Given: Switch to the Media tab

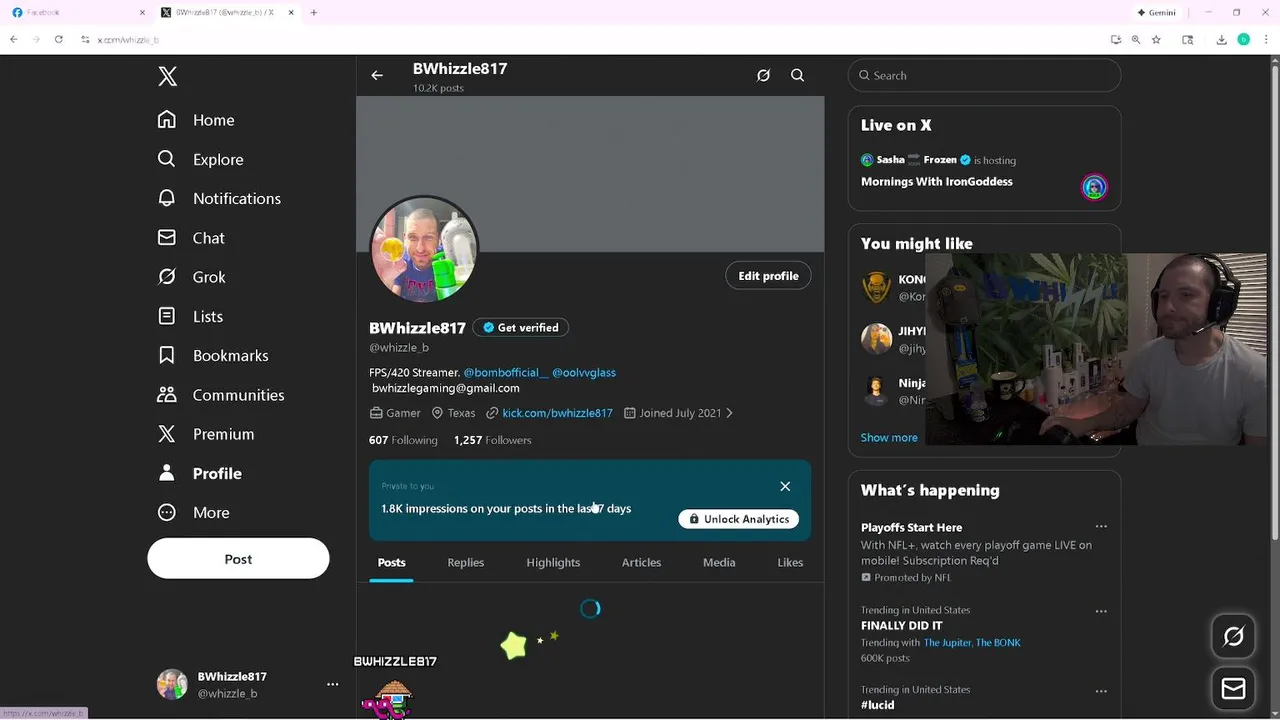Looking at the screenshot, I should 719,562.
